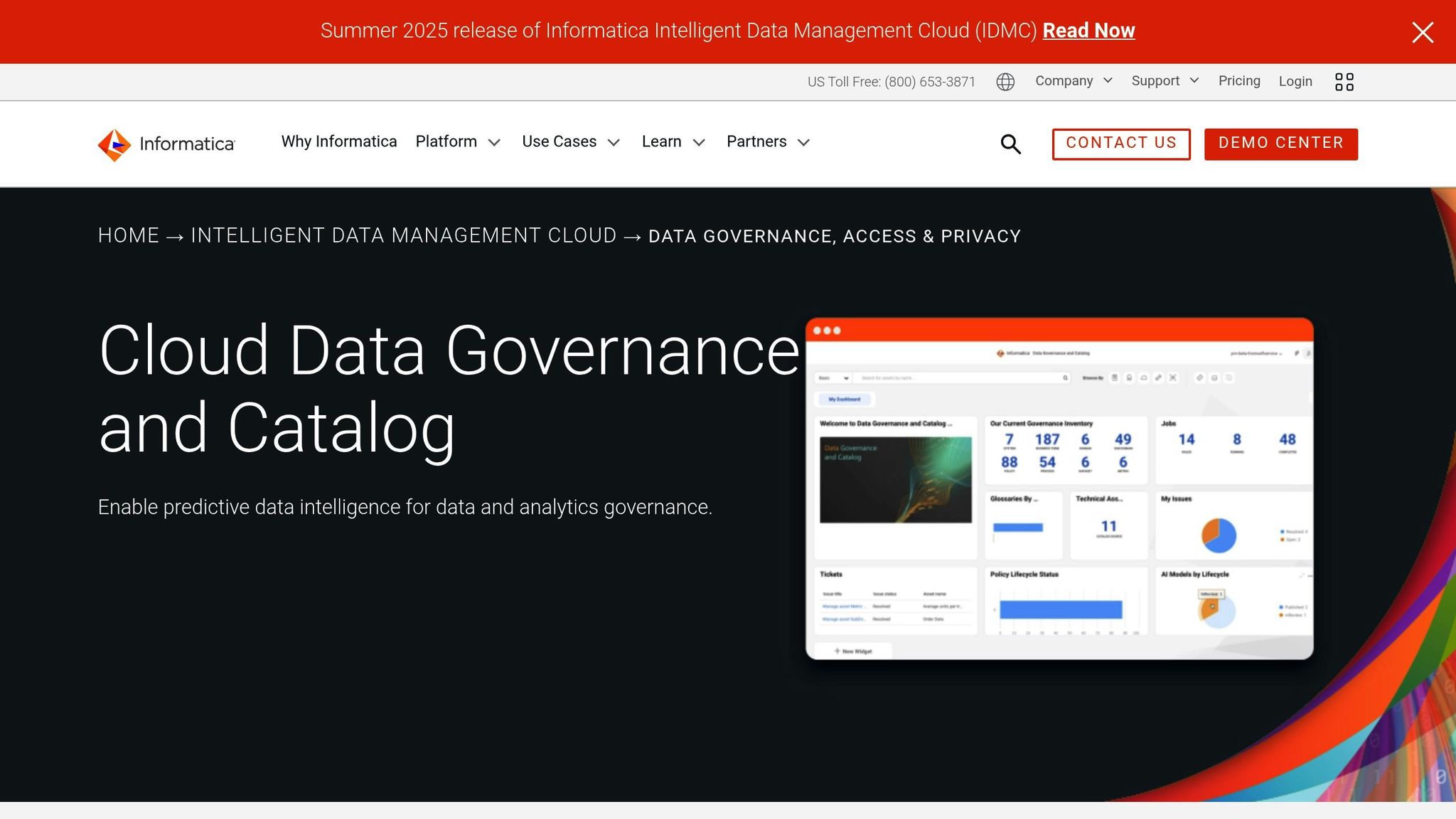Viewport: 1456px width, 819px height.
Task: Expand the Company dropdown
Action: point(1074,81)
